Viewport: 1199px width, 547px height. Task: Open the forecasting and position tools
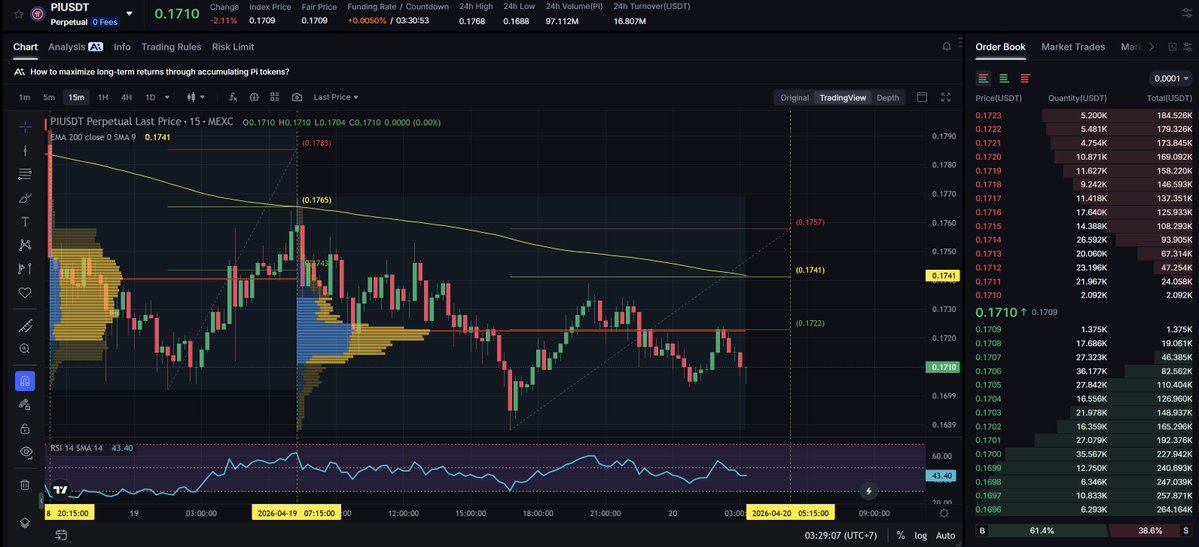[24, 269]
